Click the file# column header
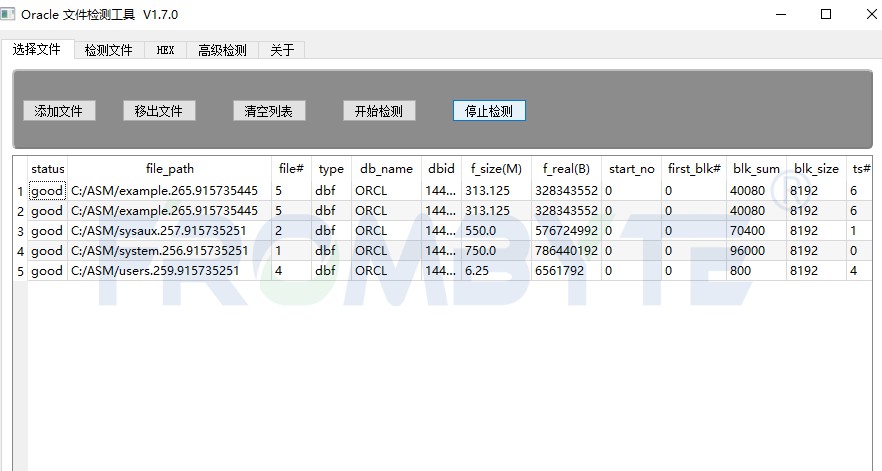Viewport: 882px width, 471px height. (291, 169)
